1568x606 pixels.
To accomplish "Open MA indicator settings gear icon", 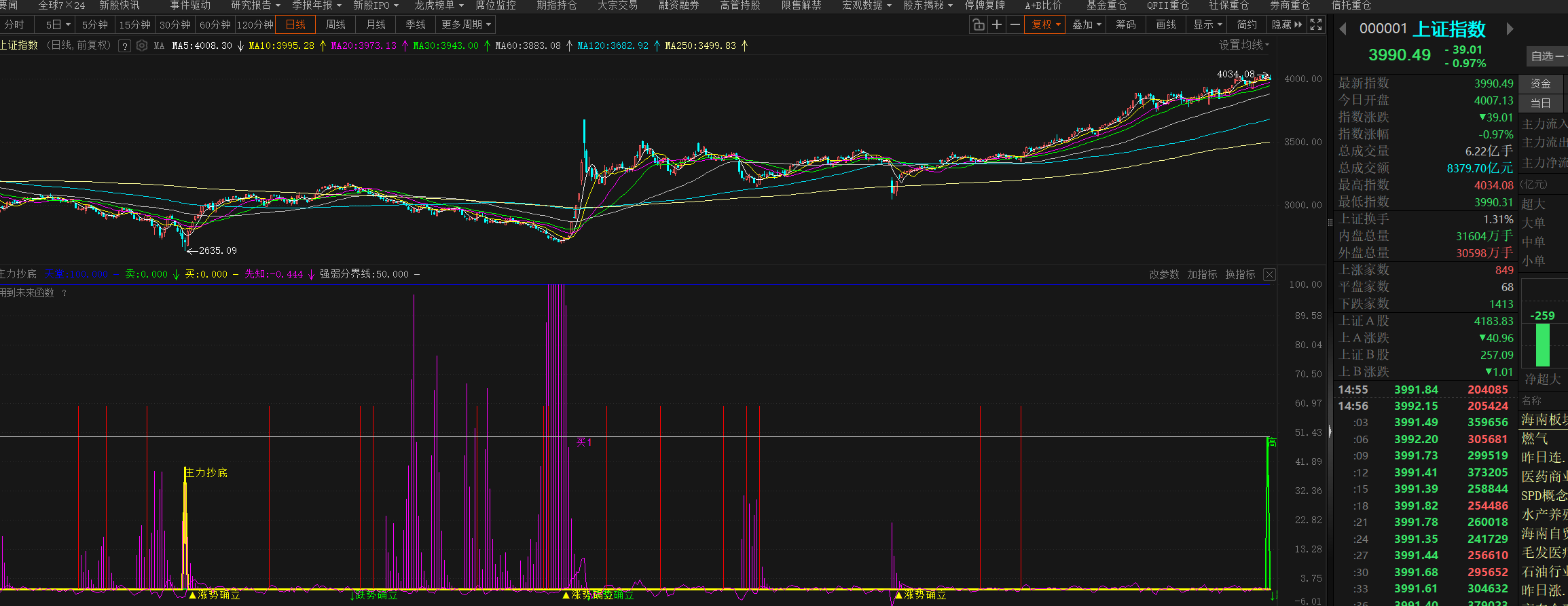I will [142, 46].
